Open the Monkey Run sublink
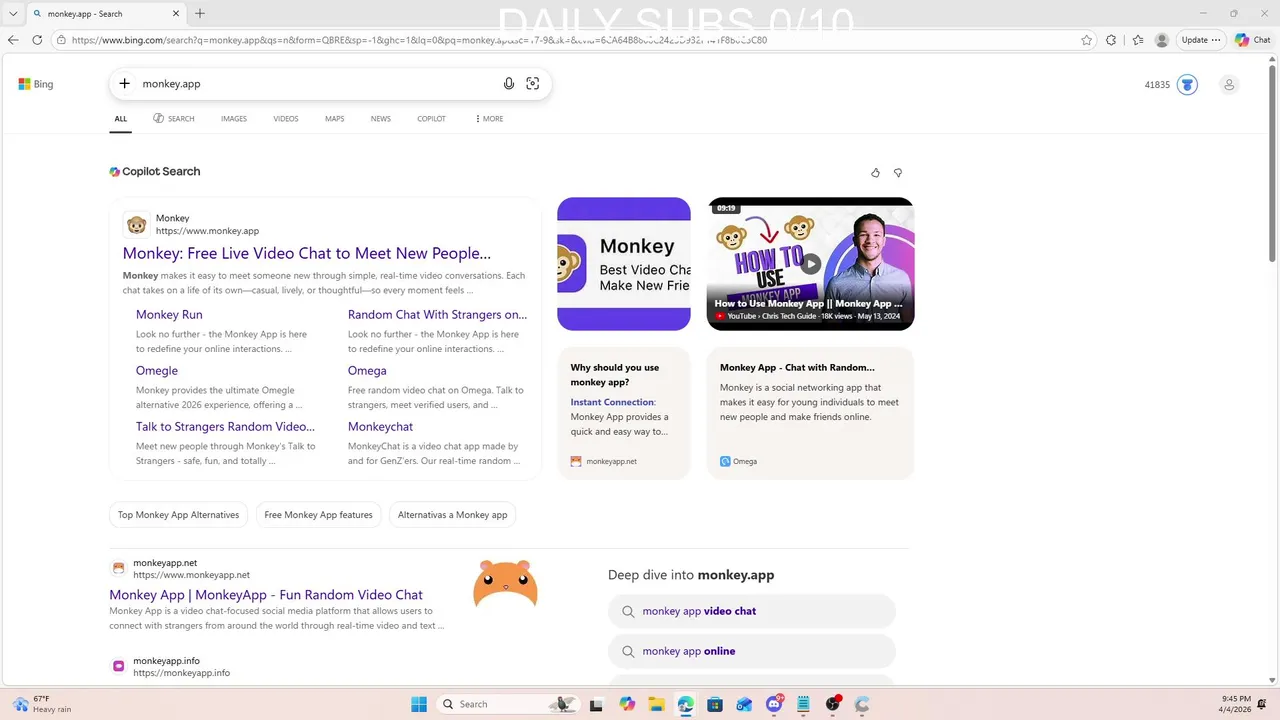The image size is (1280, 720). (169, 314)
